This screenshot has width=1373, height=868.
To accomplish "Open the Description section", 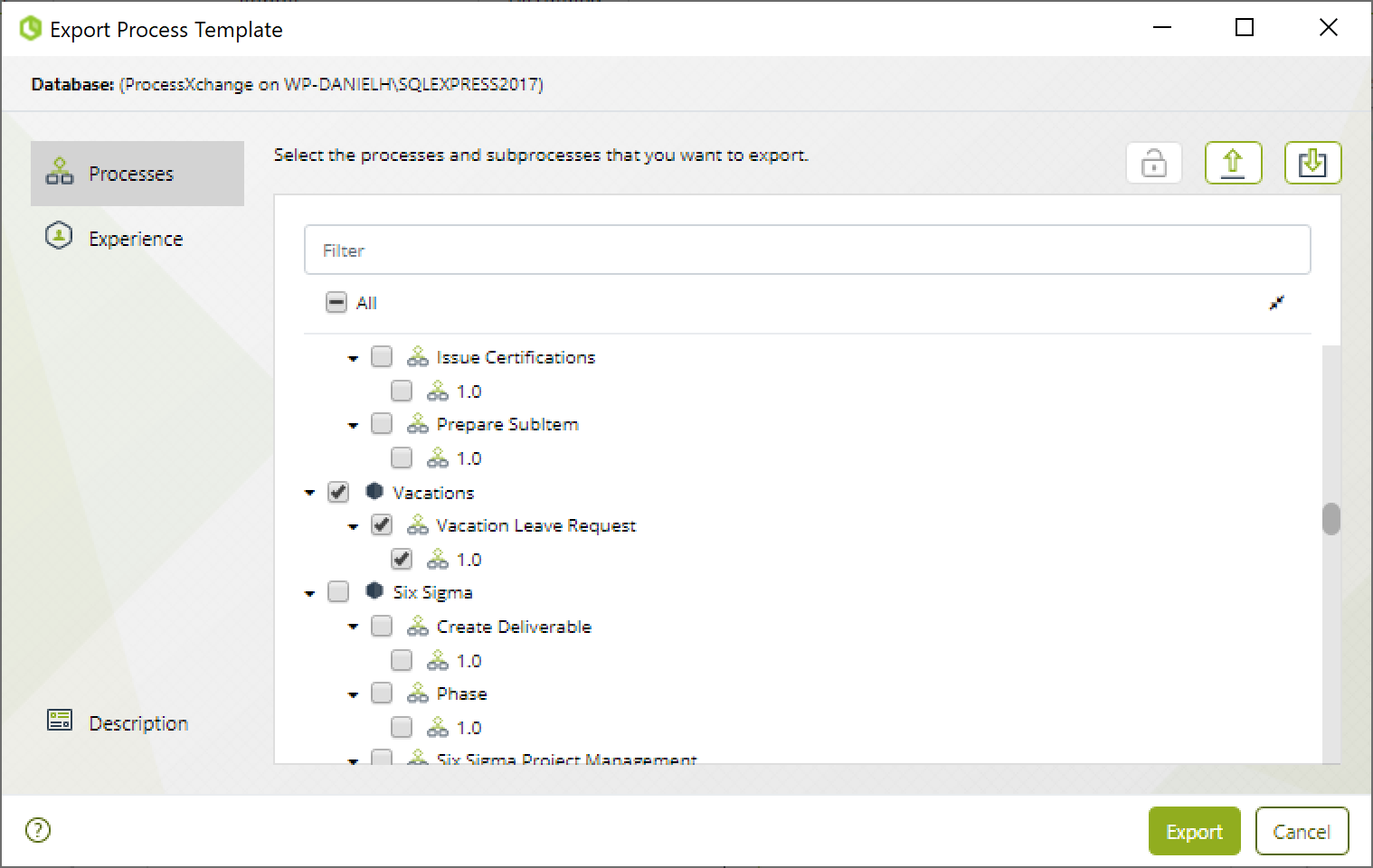I will click(x=137, y=722).
